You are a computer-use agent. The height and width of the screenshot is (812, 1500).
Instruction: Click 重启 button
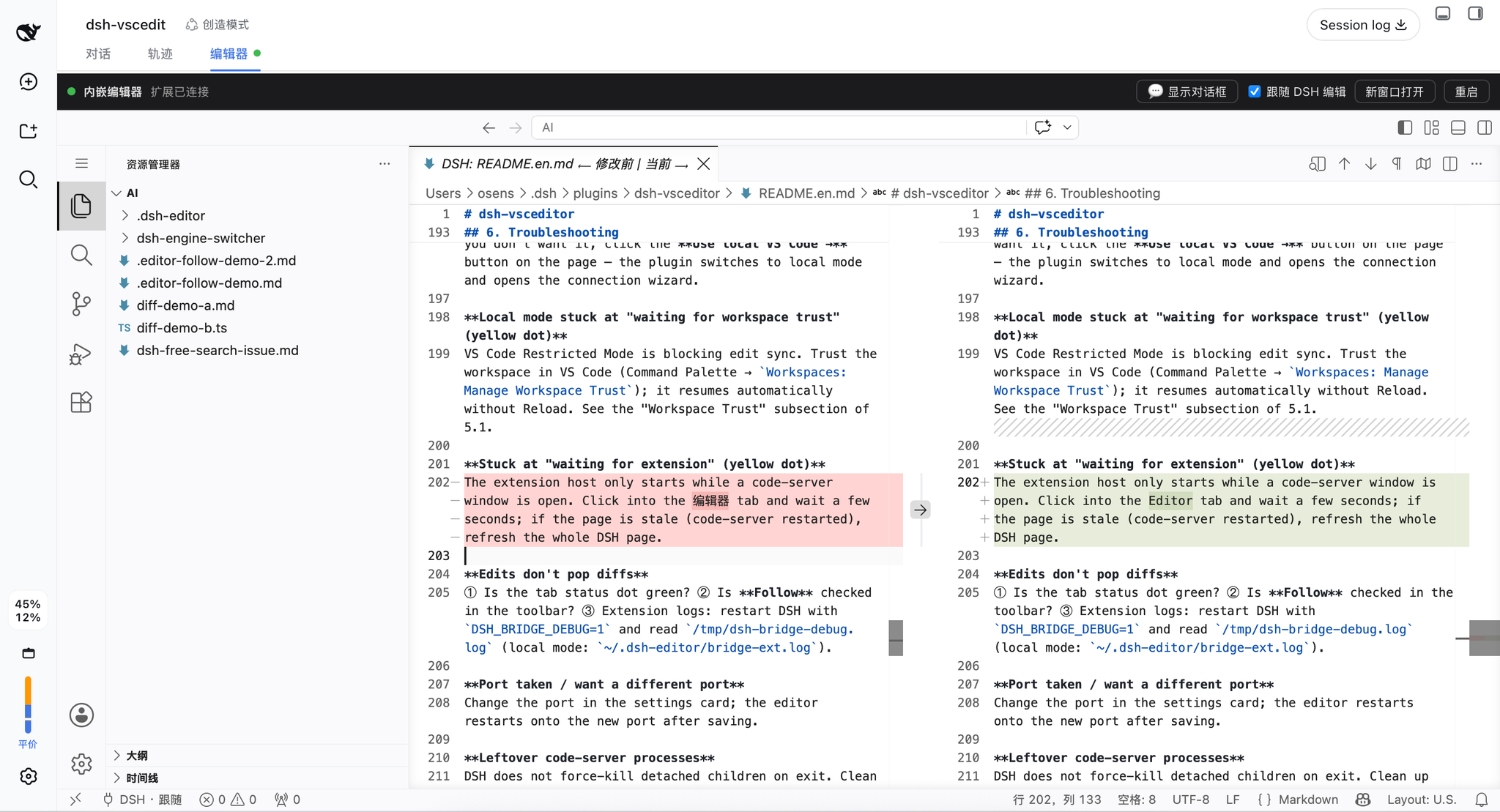1466,92
